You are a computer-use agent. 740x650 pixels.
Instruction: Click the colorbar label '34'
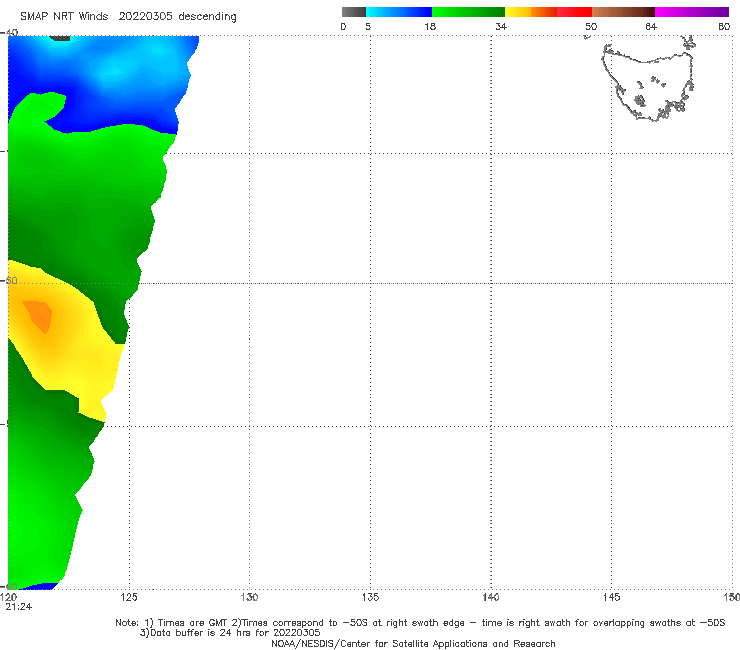pos(501,27)
